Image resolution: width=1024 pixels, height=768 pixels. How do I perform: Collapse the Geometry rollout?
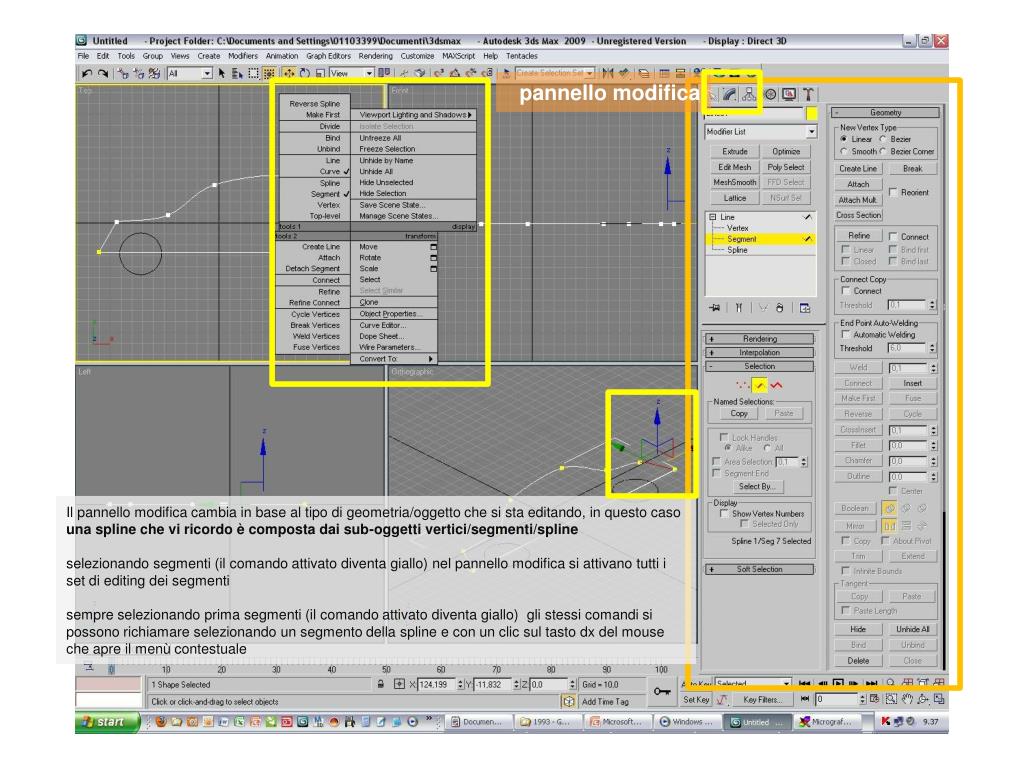[x=886, y=112]
